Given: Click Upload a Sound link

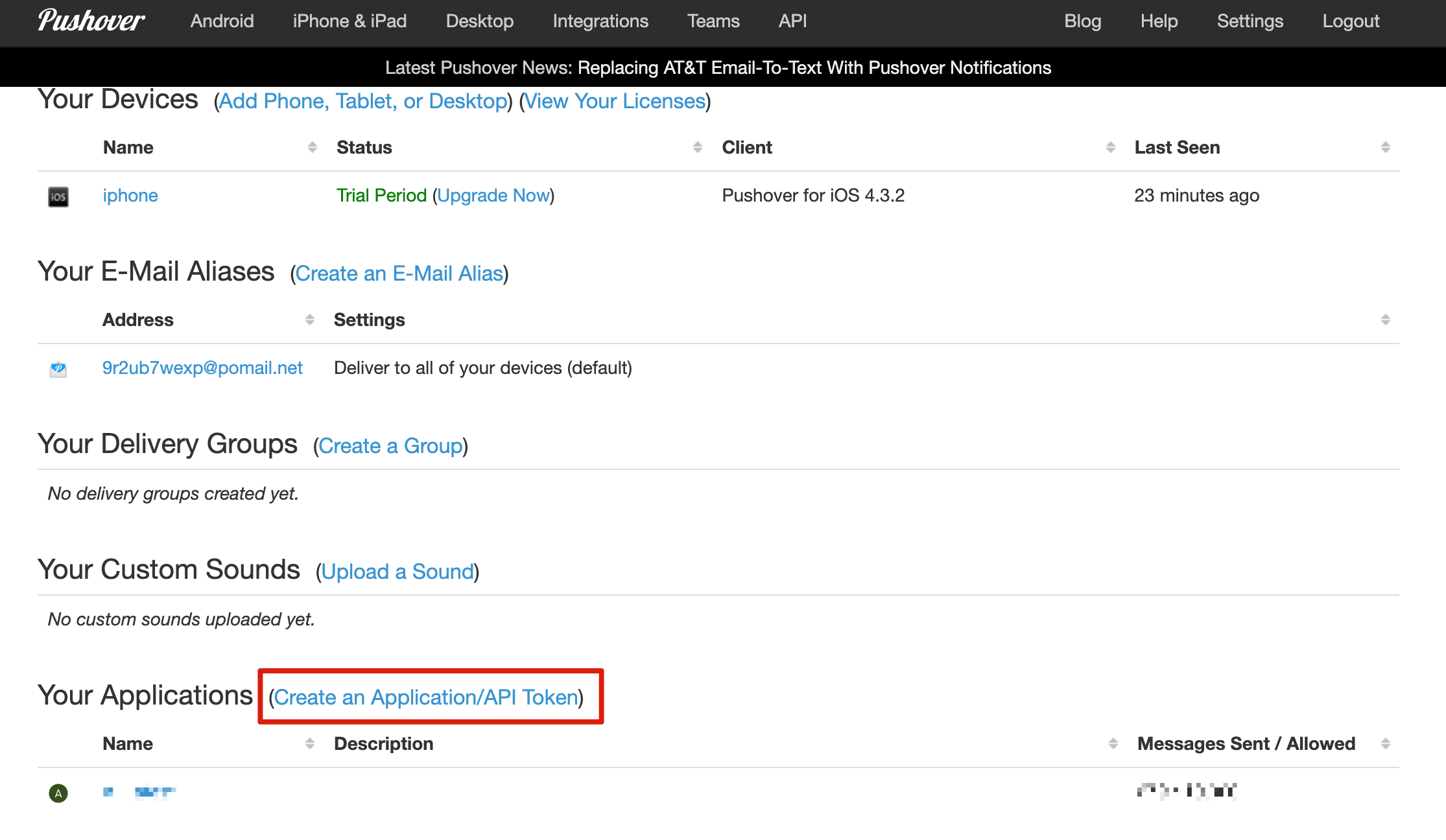Looking at the screenshot, I should [x=398, y=572].
